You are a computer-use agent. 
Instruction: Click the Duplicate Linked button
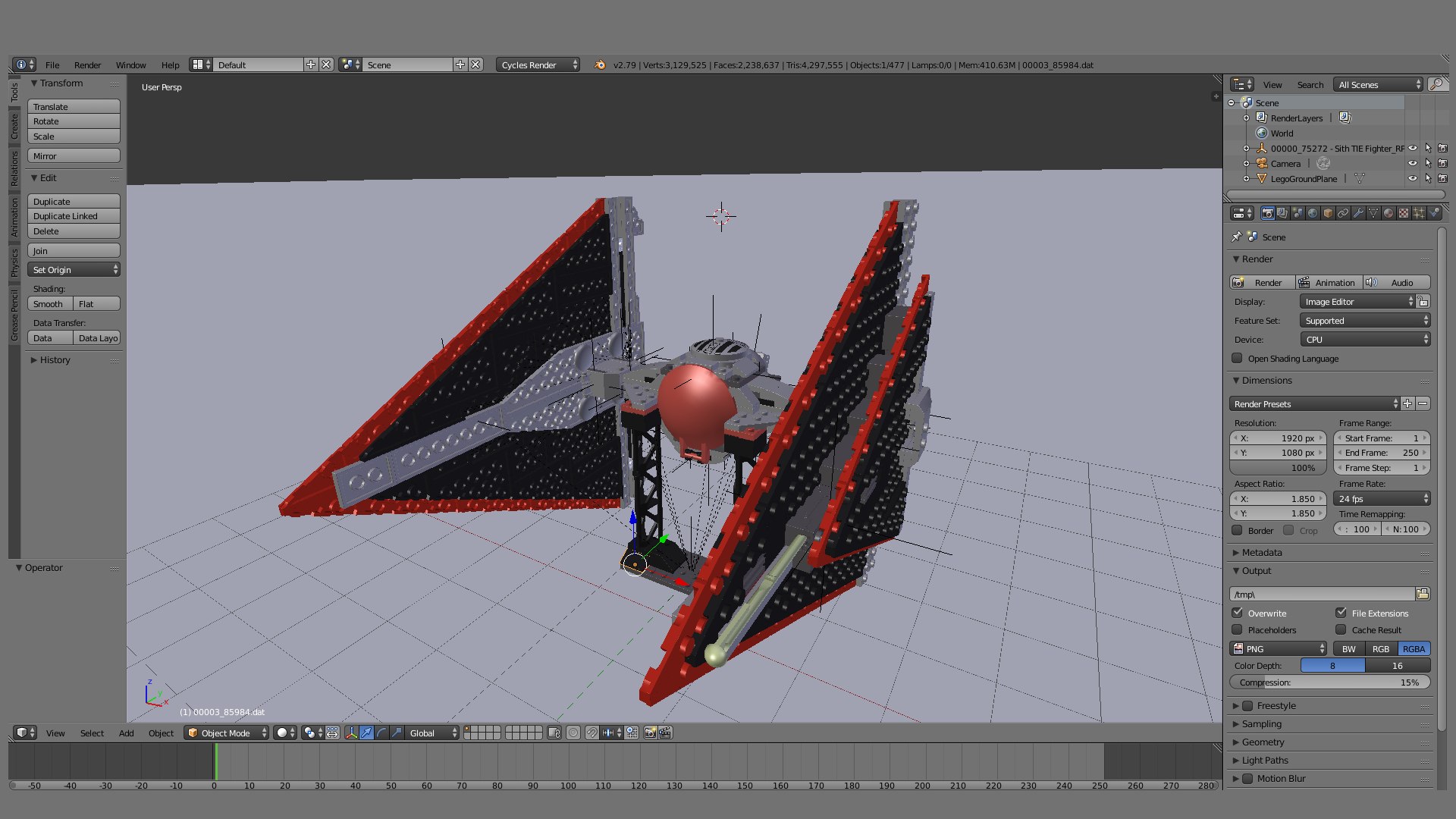coord(74,216)
